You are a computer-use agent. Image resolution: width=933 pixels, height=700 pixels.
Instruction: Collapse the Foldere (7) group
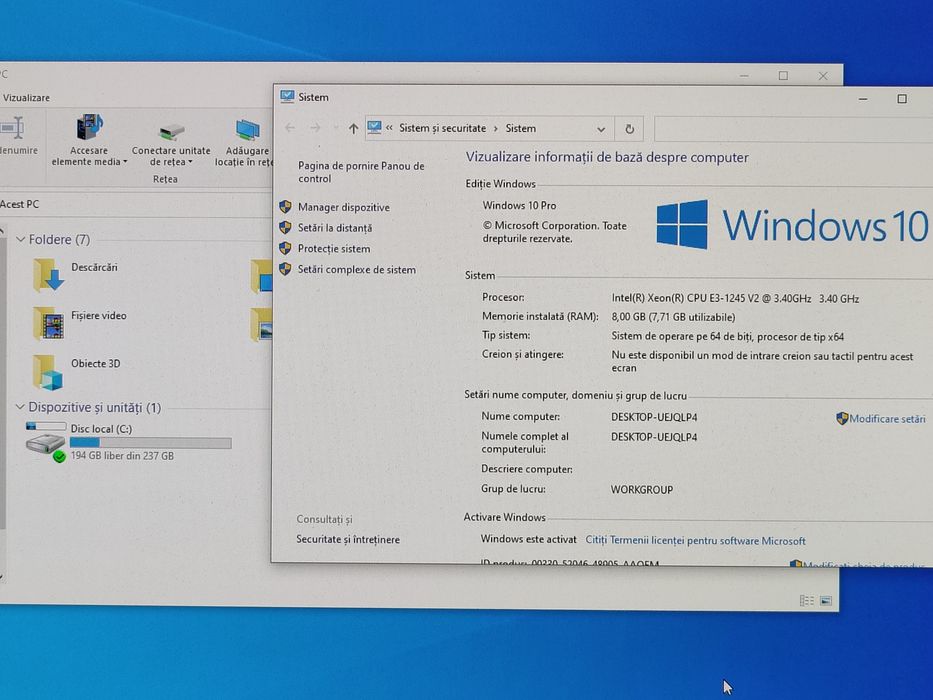[20, 239]
